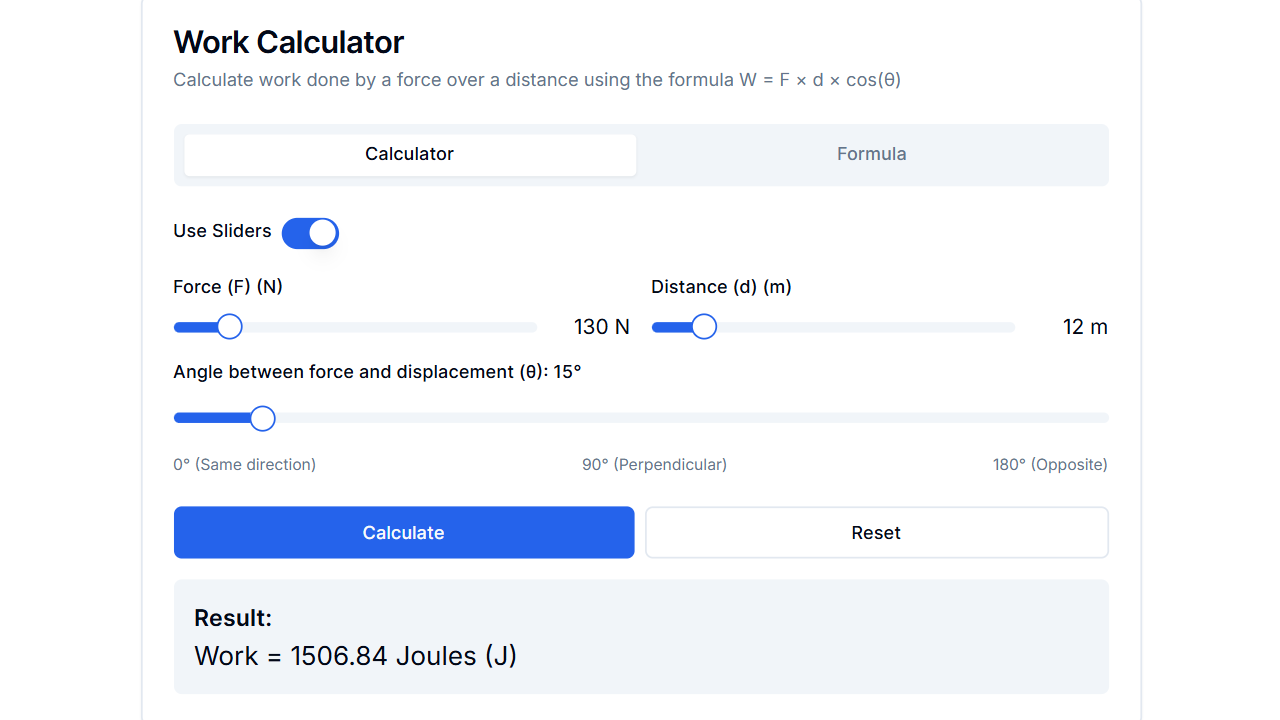Click the Work result value text
1280x720 pixels.
(355, 655)
